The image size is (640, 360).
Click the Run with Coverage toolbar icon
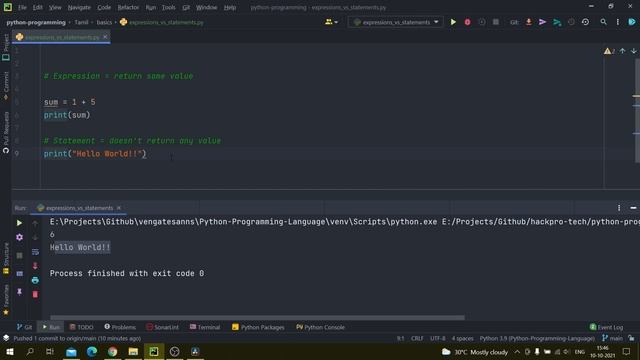[x=482, y=22]
